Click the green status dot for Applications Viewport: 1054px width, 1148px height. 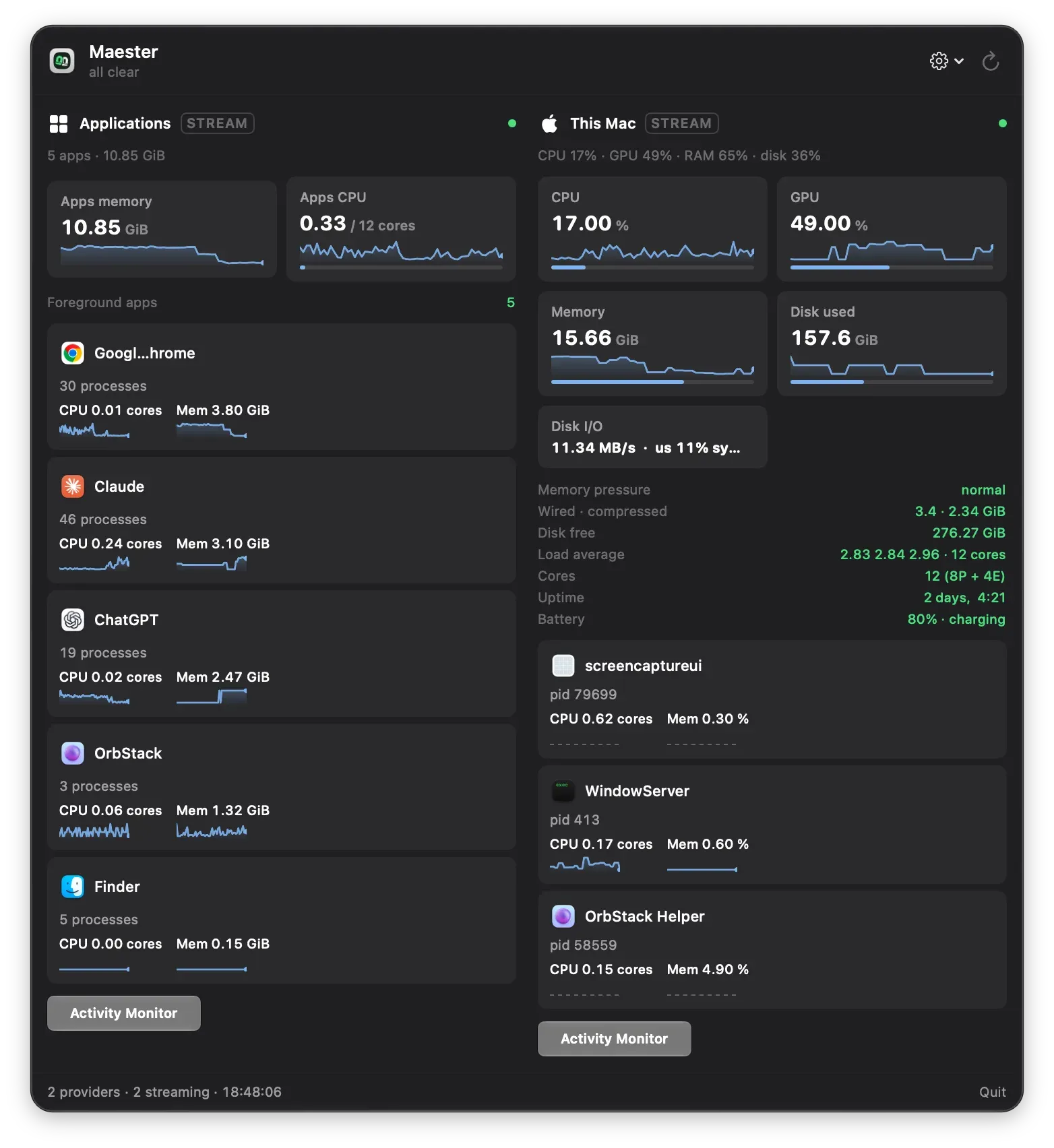512,123
